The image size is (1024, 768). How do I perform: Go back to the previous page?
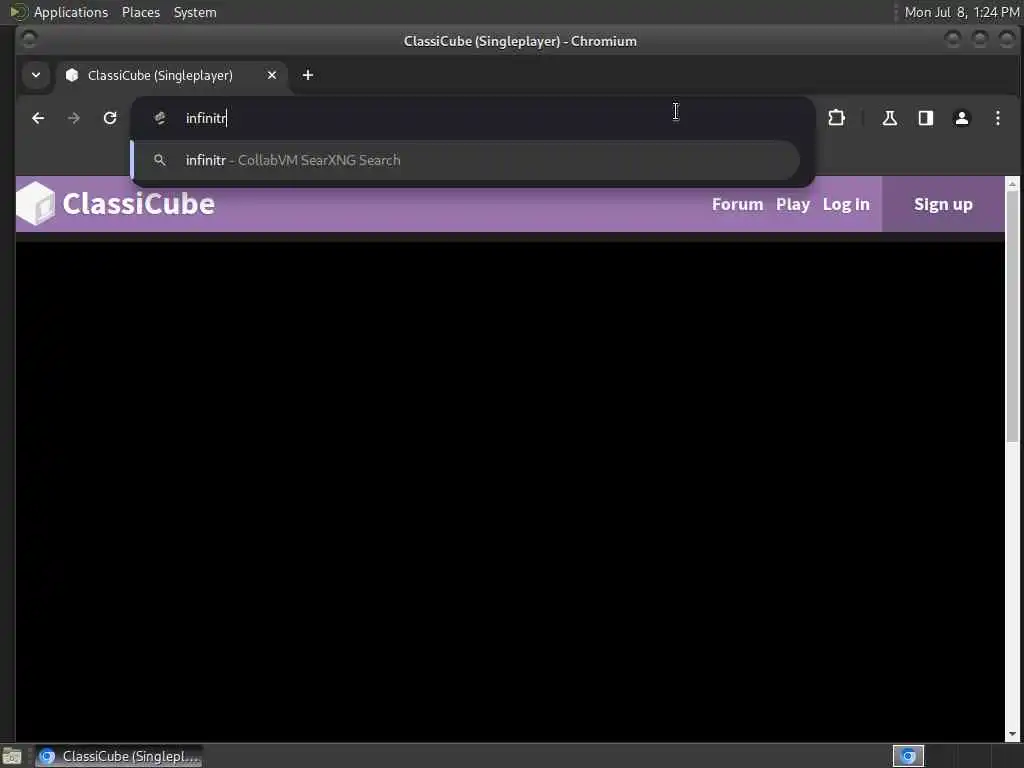[38, 118]
